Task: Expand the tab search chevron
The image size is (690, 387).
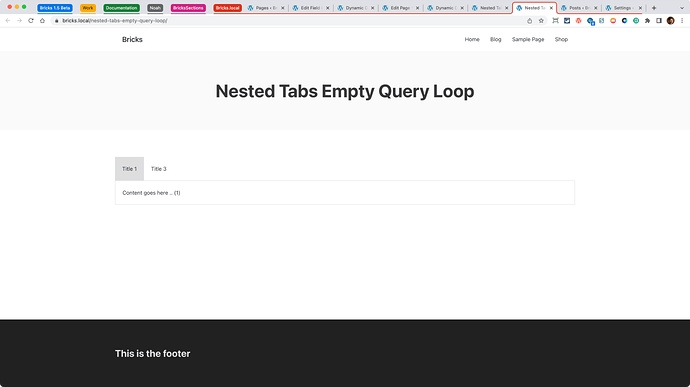Action: coord(682,8)
